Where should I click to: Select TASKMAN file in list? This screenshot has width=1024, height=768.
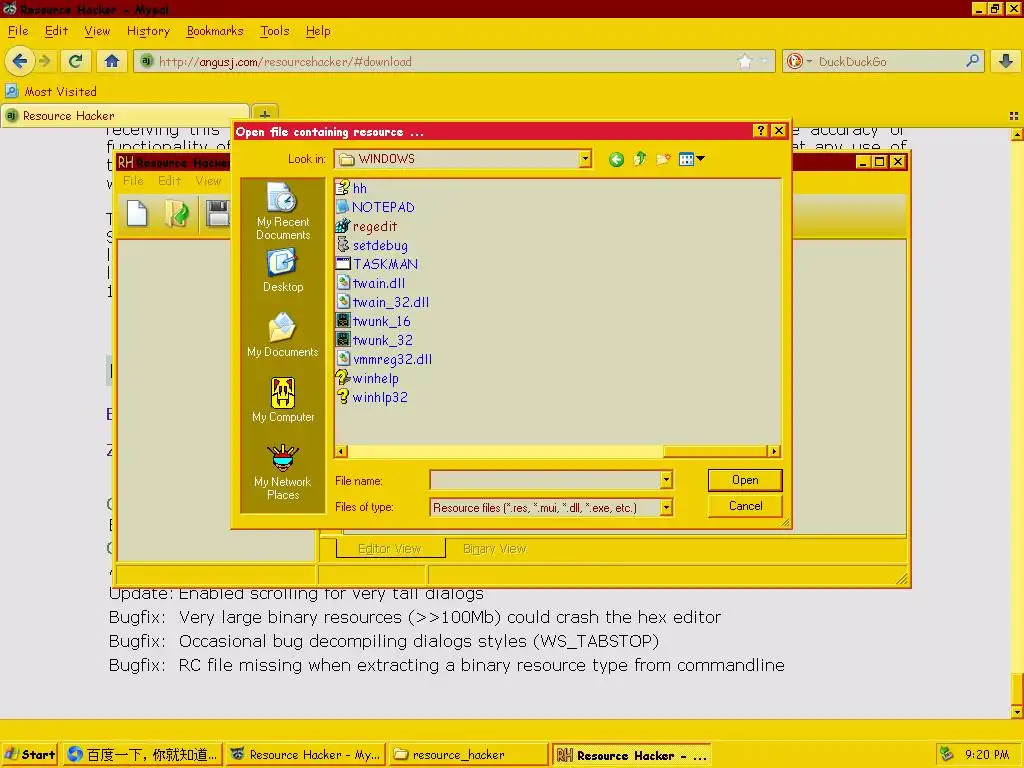377,264
